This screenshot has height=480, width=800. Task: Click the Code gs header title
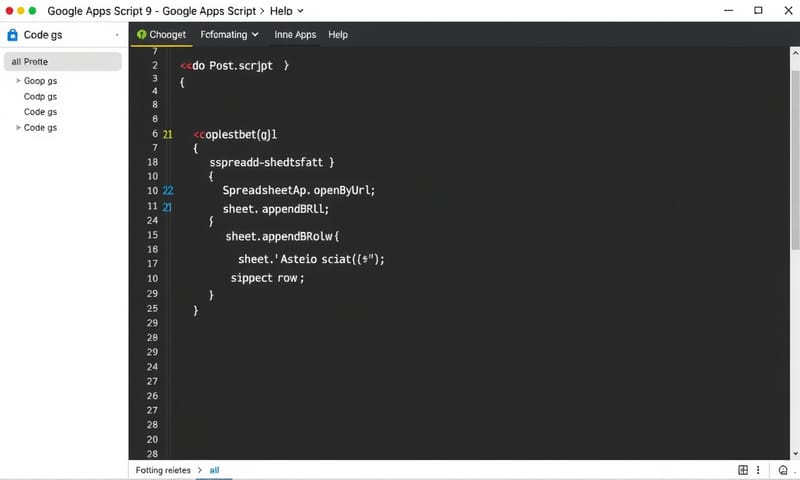click(x=43, y=35)
